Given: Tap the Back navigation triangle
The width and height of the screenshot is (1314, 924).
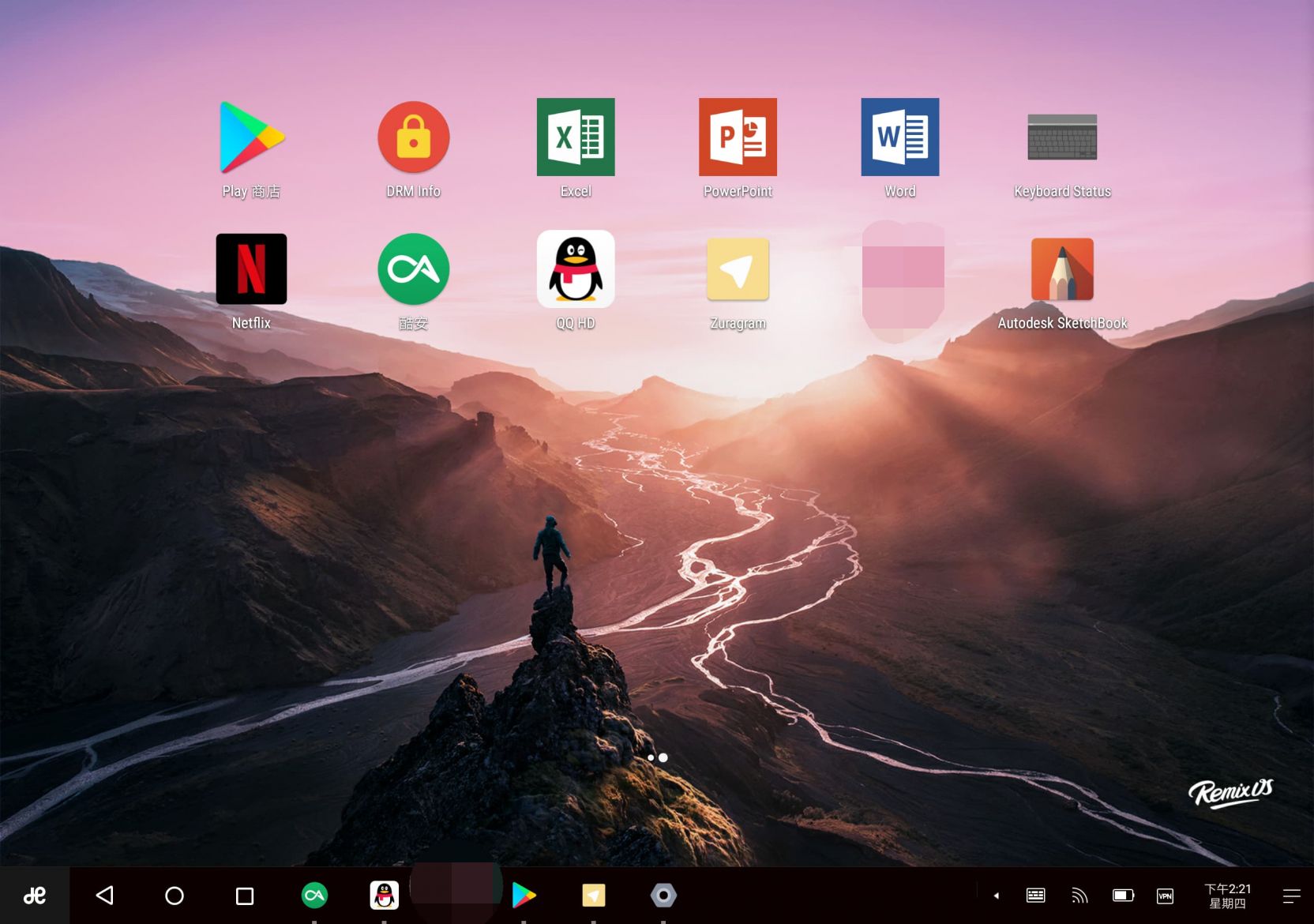Looking at the screenshot, I should (x=105, y=896).
